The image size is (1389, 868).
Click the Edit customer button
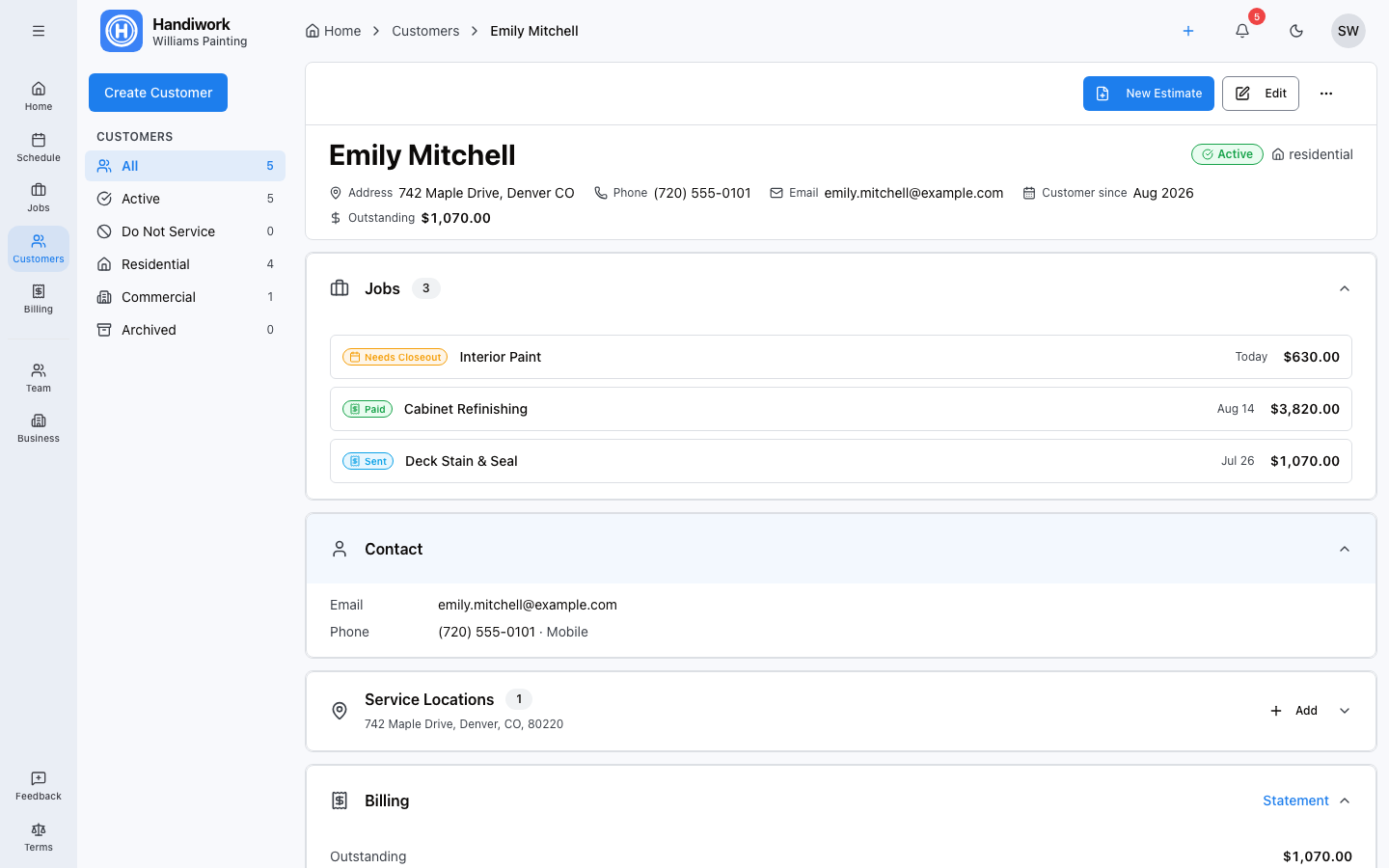coord(1261,94)
